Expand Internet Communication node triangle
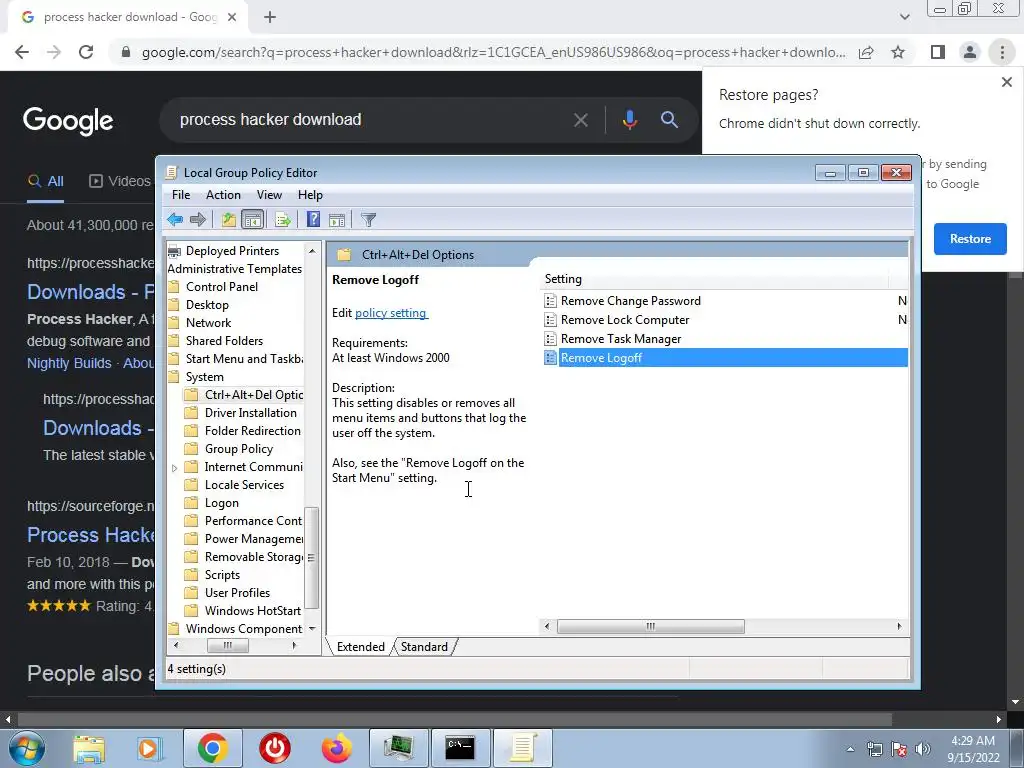The image size is (1024, 768). [x=174, y=468]
